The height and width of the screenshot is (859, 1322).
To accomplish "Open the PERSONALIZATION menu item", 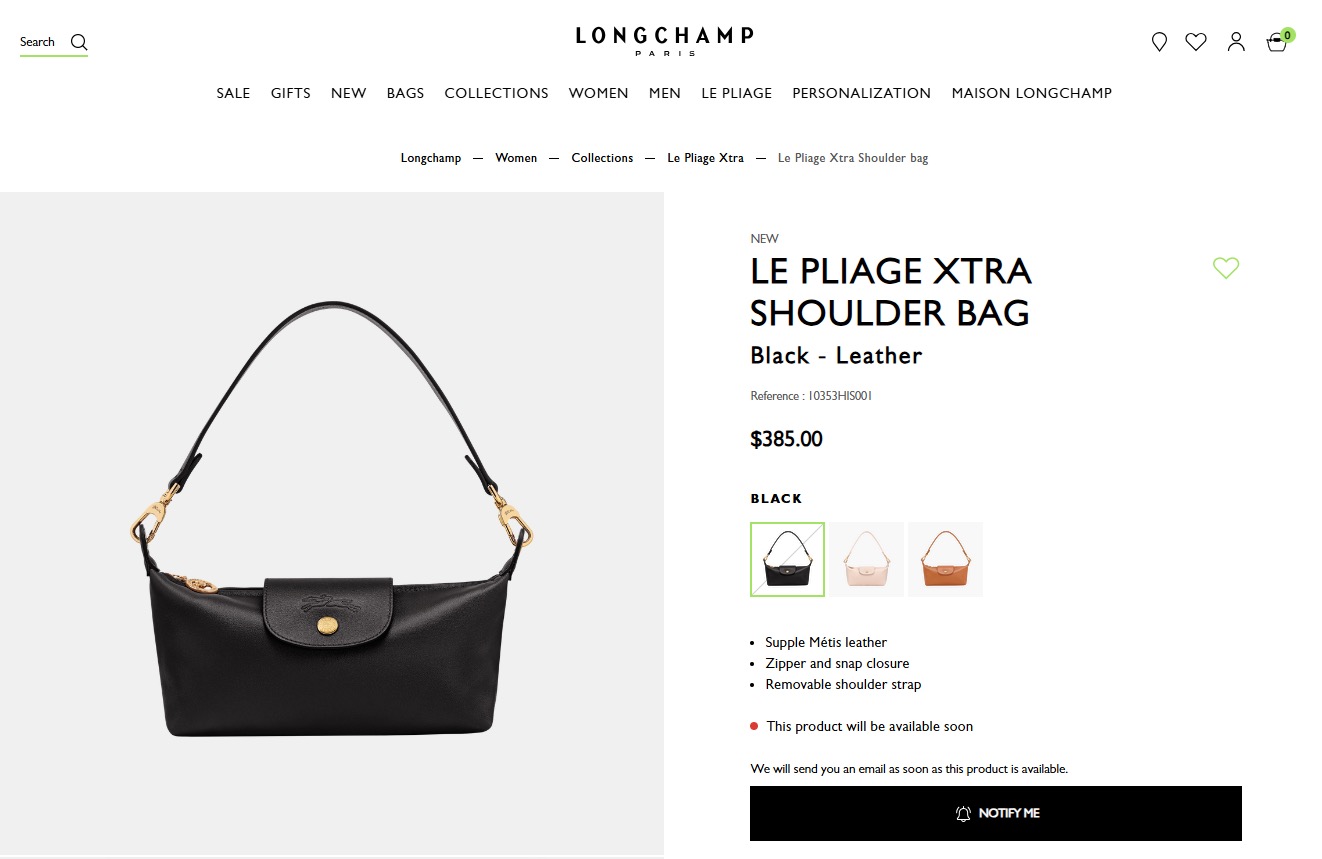I will tap(861, 93).
